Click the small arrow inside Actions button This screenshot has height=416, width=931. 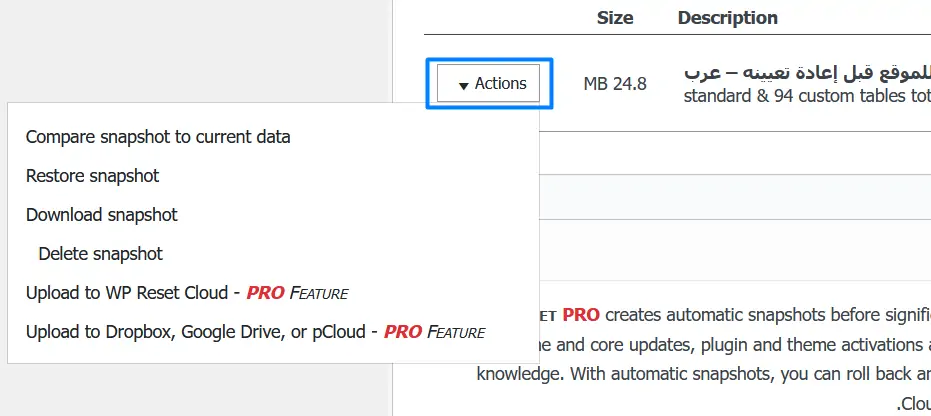coord(464,86)
